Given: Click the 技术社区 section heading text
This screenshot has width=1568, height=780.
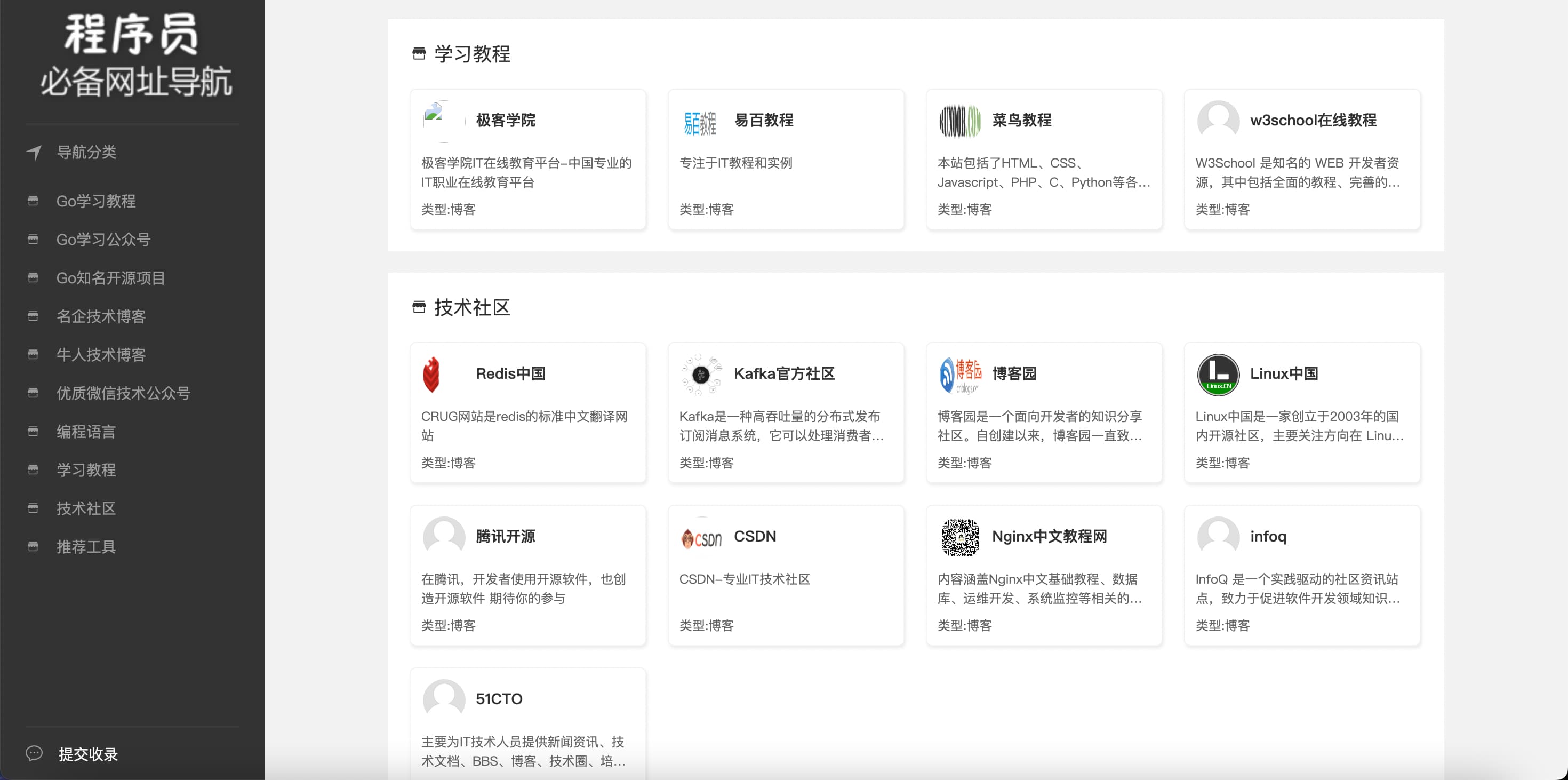Looking at the screenshot, I should 473,307.
